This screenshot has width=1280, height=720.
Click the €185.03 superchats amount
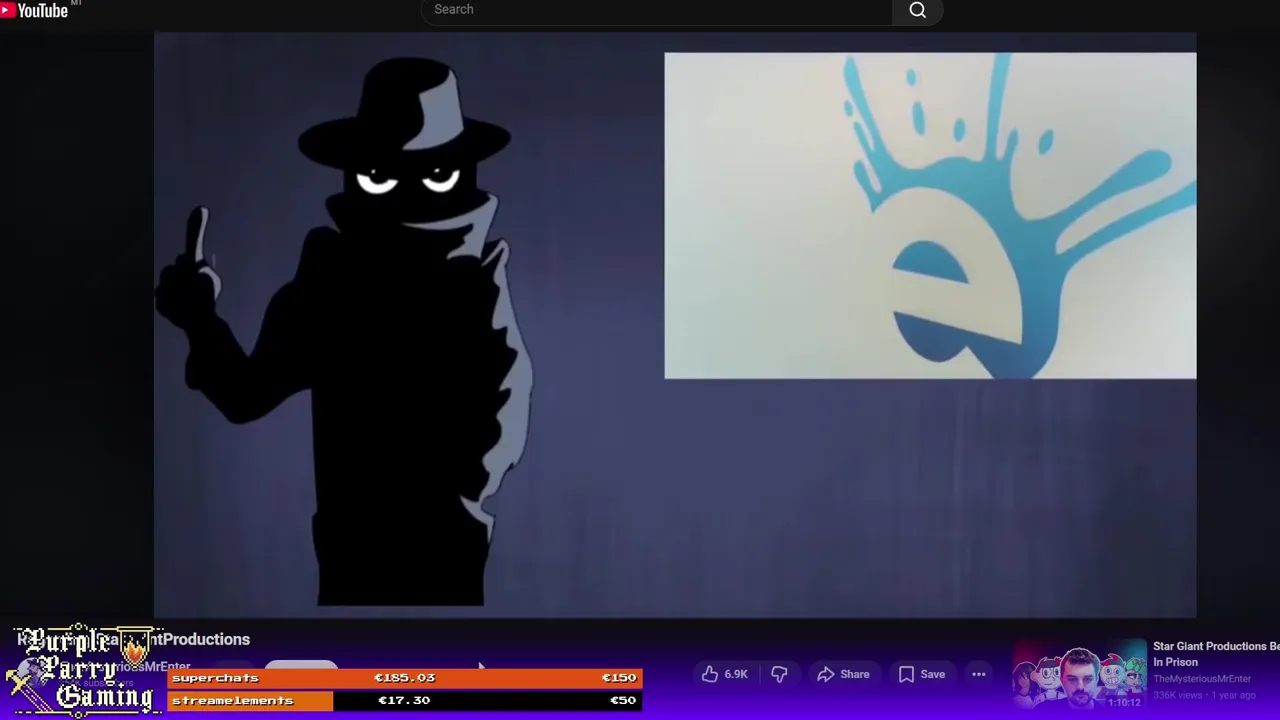tap(404, 678)
